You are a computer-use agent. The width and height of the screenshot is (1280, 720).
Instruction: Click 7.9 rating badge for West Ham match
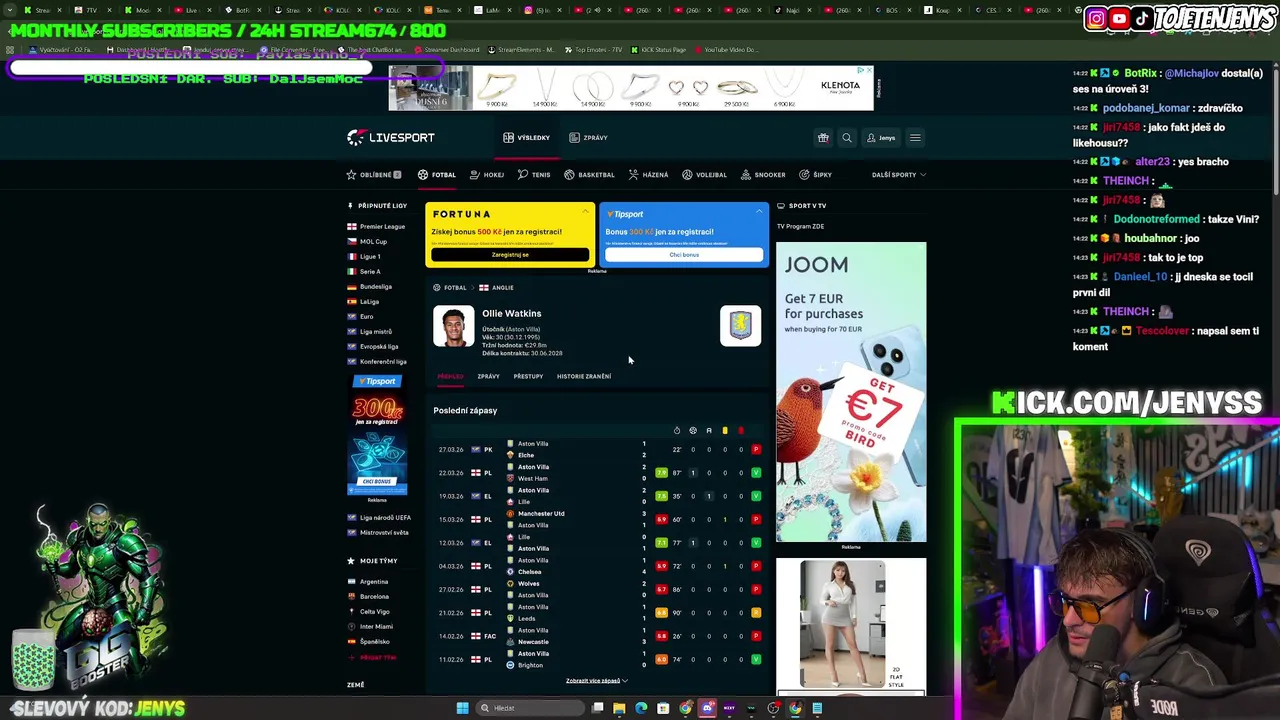pos(661,473)
